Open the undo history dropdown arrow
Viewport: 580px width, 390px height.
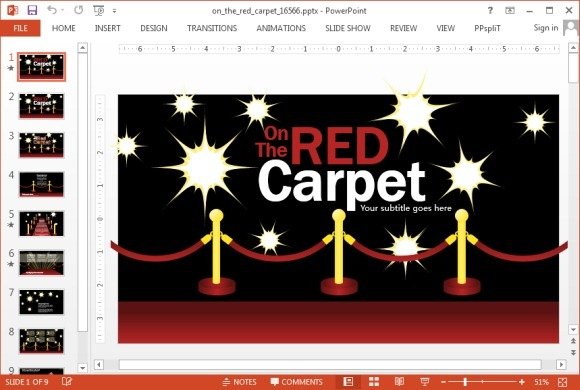click(62, 10)
